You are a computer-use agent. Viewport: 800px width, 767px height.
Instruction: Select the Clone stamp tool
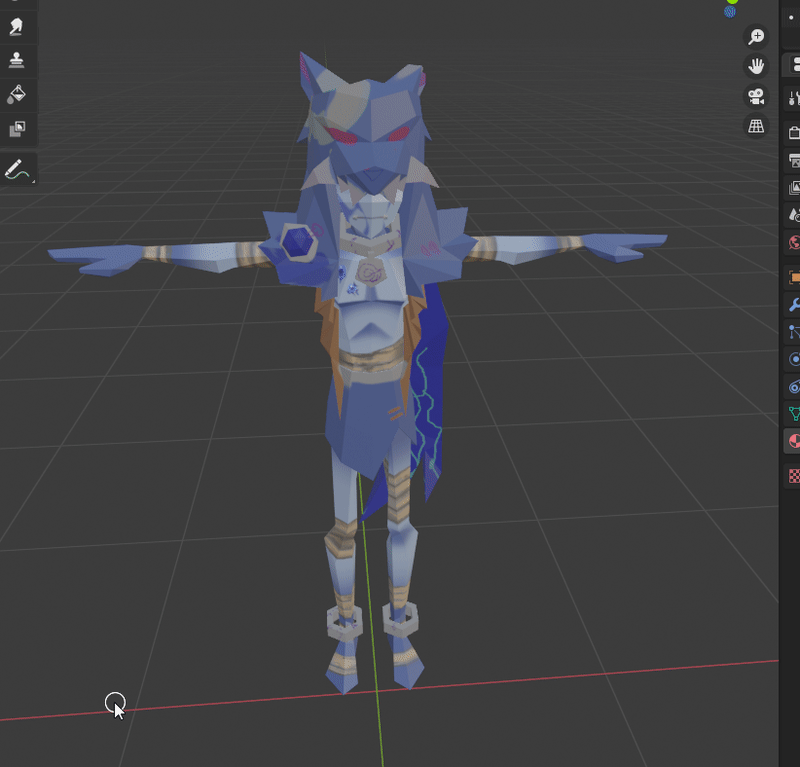(16, 60)
